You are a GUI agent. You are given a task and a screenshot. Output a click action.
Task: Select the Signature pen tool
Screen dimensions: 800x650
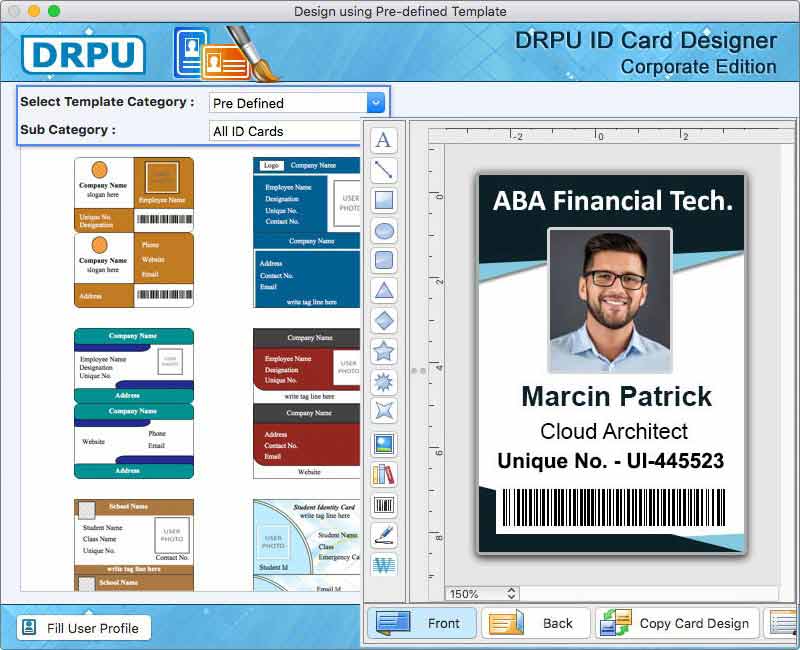click(384, 535)
